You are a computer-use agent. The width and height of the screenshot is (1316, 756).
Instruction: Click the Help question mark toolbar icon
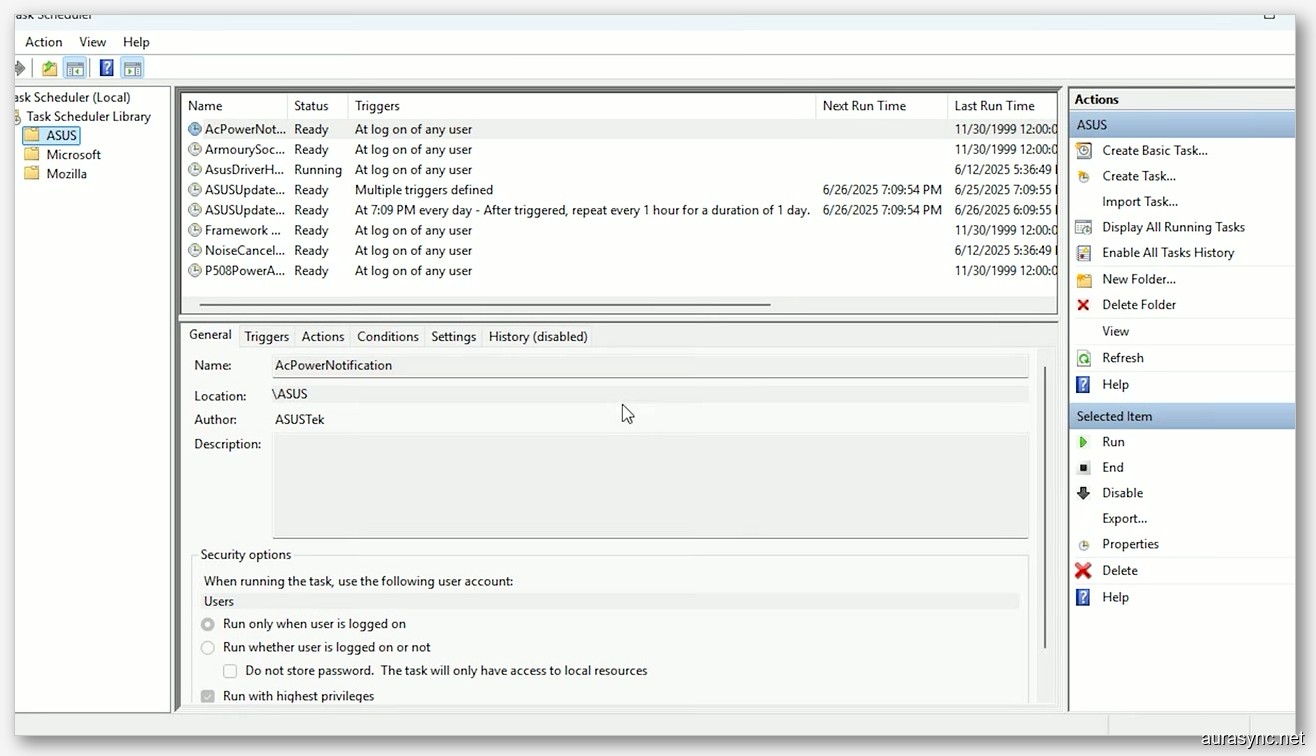point(106,67)
